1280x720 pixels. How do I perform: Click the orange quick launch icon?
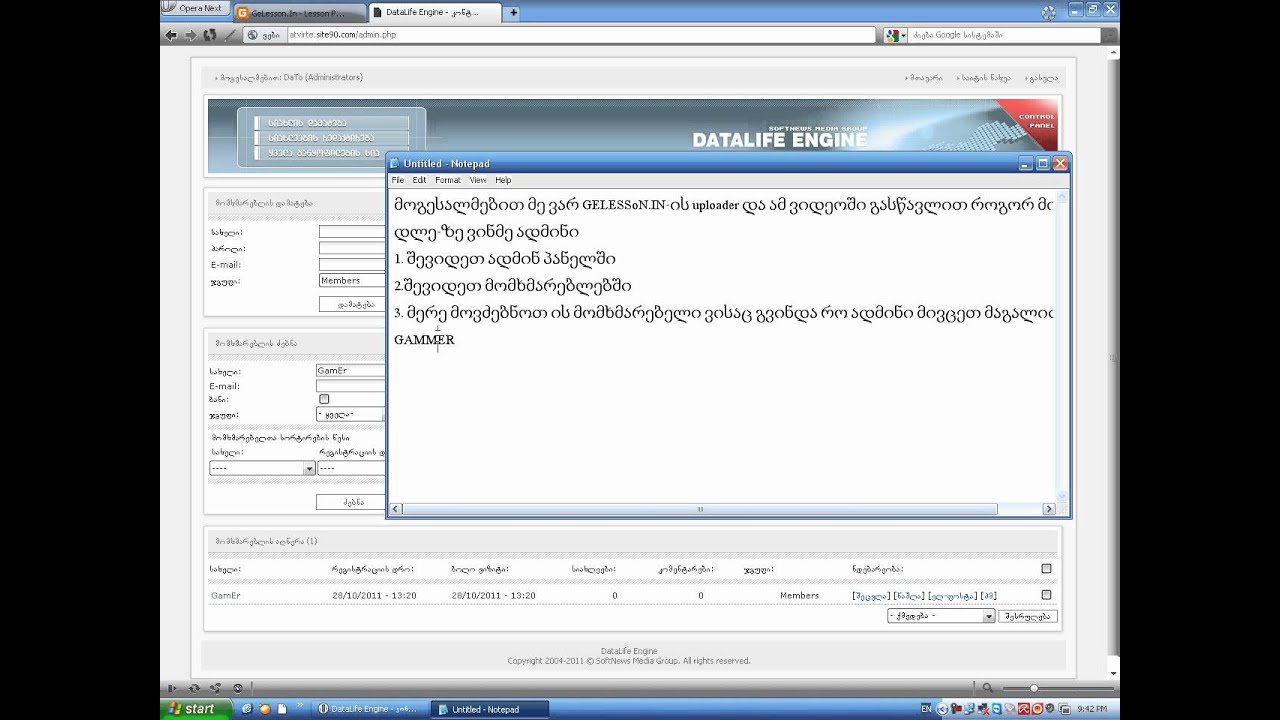[265, 709]
